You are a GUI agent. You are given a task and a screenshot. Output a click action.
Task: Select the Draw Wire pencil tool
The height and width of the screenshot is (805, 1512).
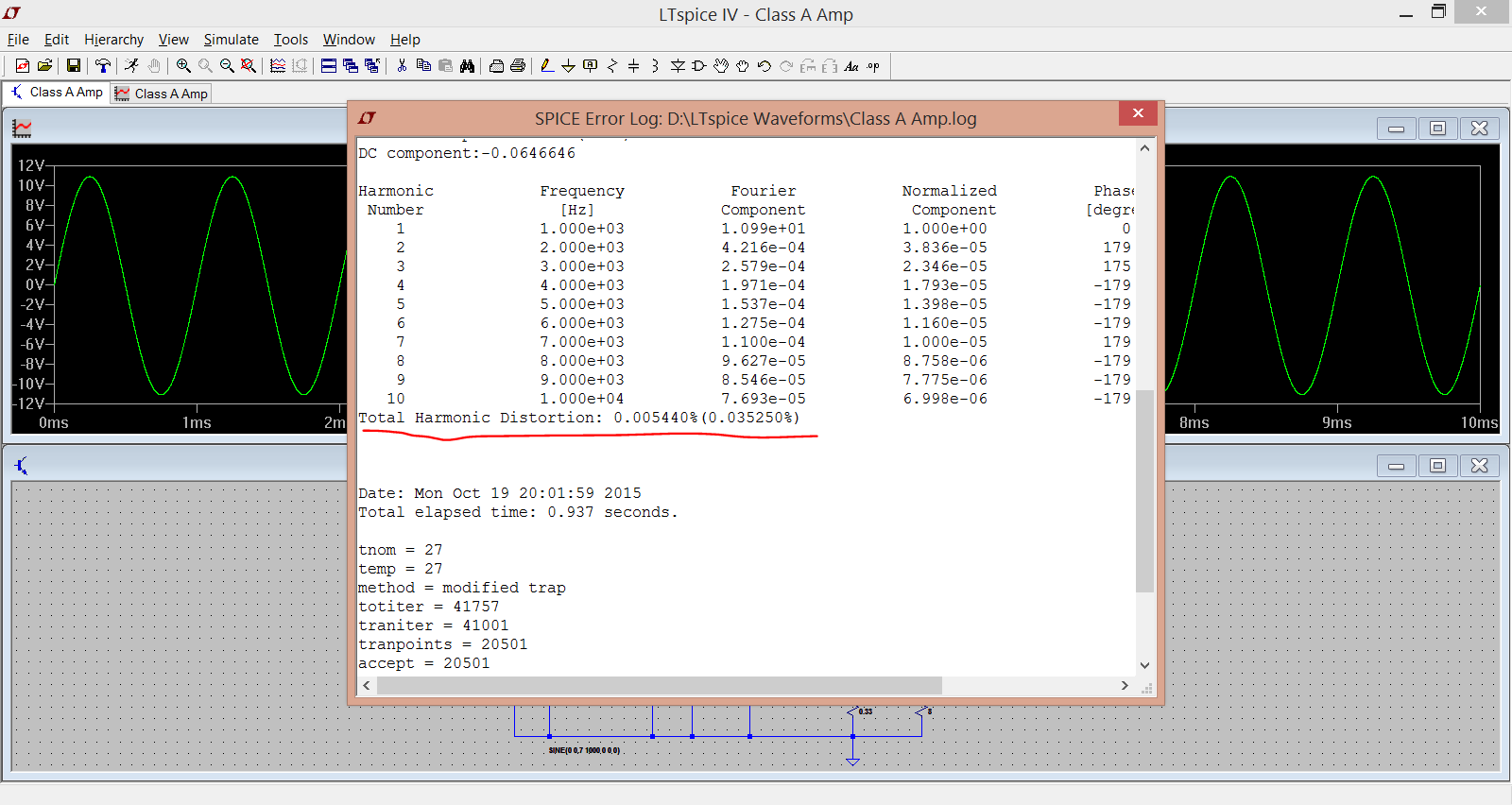tap(546, 65)
